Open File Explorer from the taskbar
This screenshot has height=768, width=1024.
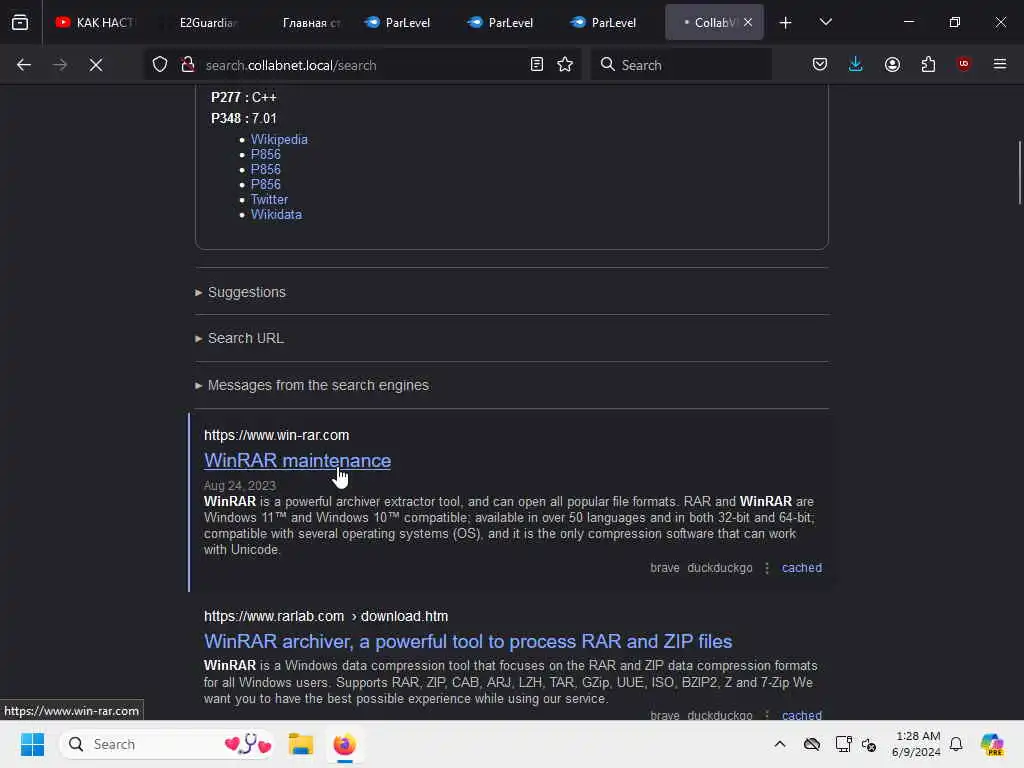(301, 744)
